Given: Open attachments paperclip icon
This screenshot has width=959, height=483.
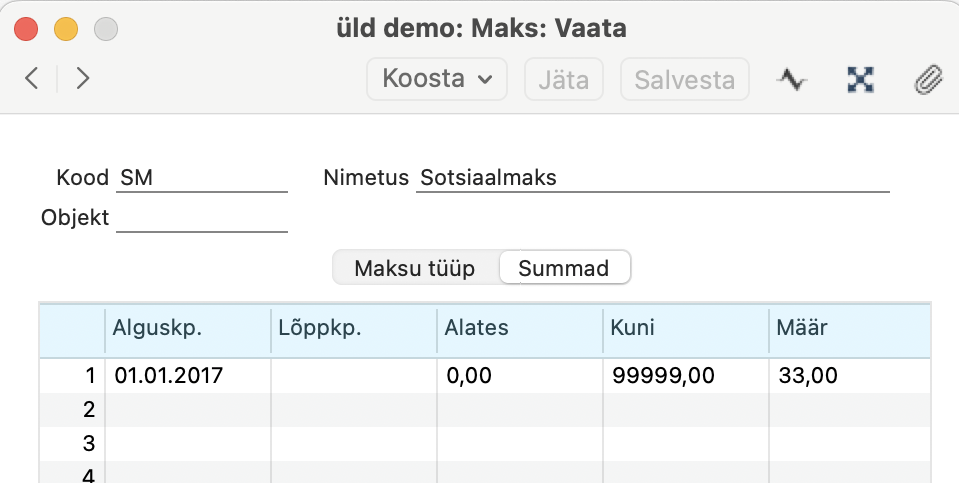Looking at the screenshot, I should [x=928, y=79].
